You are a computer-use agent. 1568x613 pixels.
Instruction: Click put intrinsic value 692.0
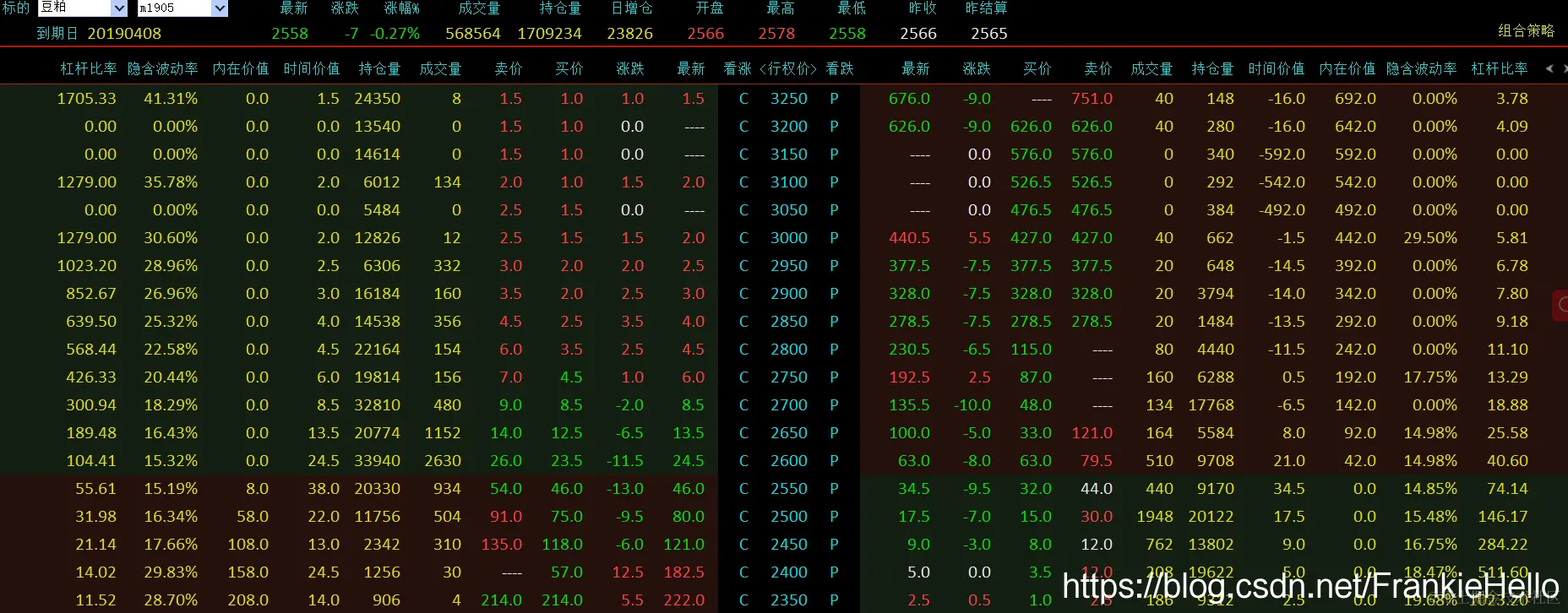click(1355, 99)
